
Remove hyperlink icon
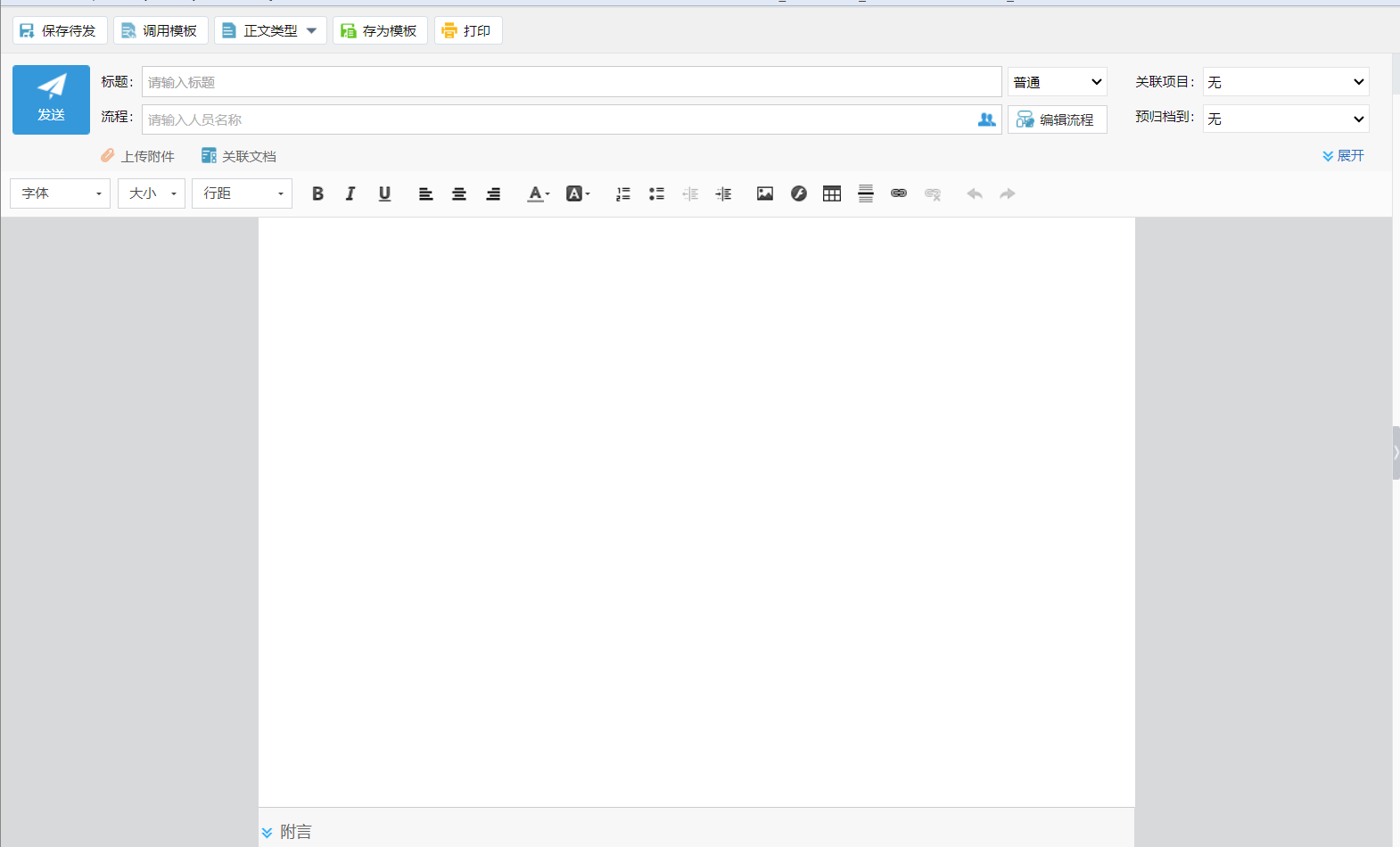tap(933, 193)
